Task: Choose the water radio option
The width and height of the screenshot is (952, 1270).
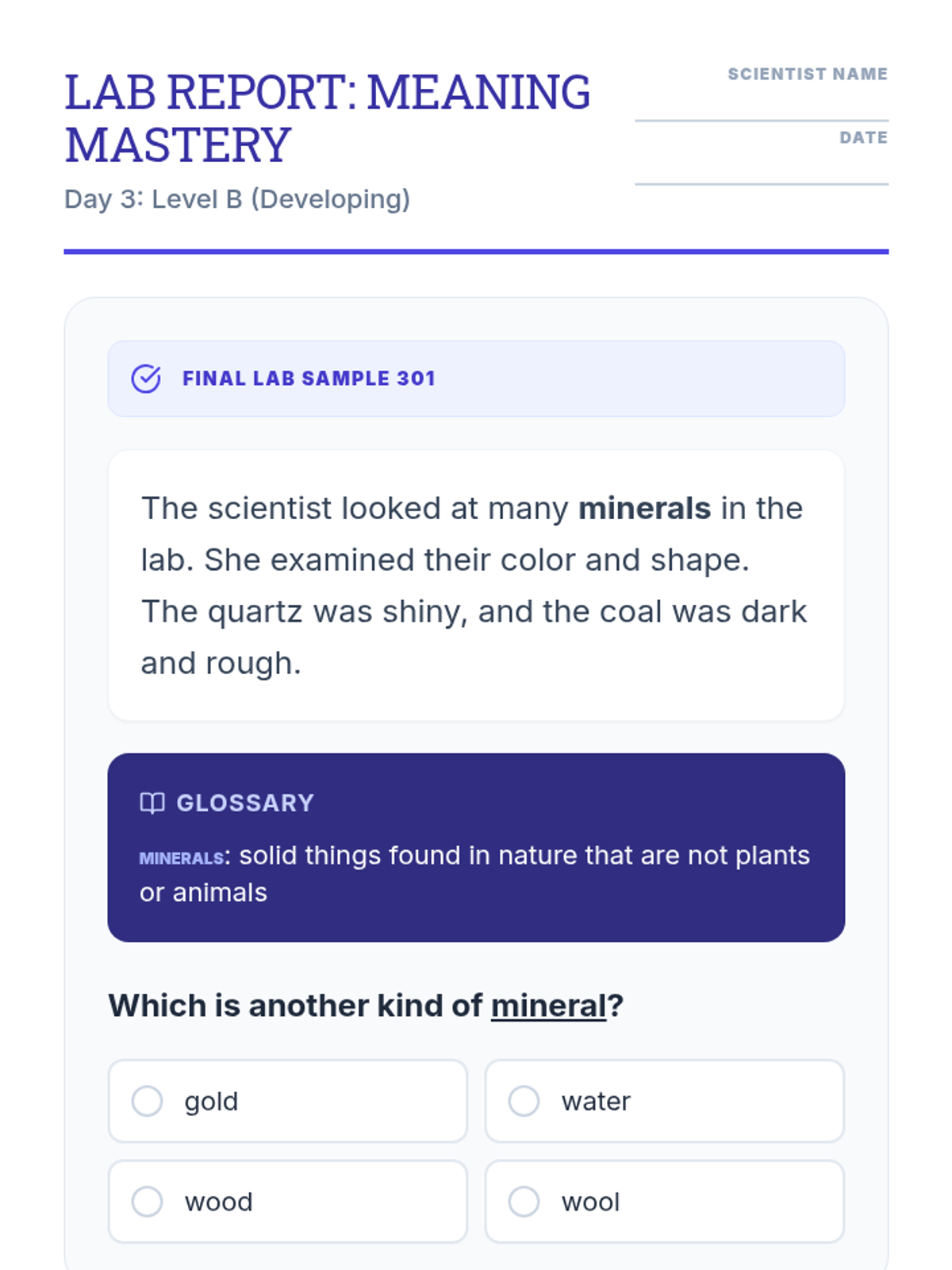Action: pyautogui.click(x=524, y=1101)
